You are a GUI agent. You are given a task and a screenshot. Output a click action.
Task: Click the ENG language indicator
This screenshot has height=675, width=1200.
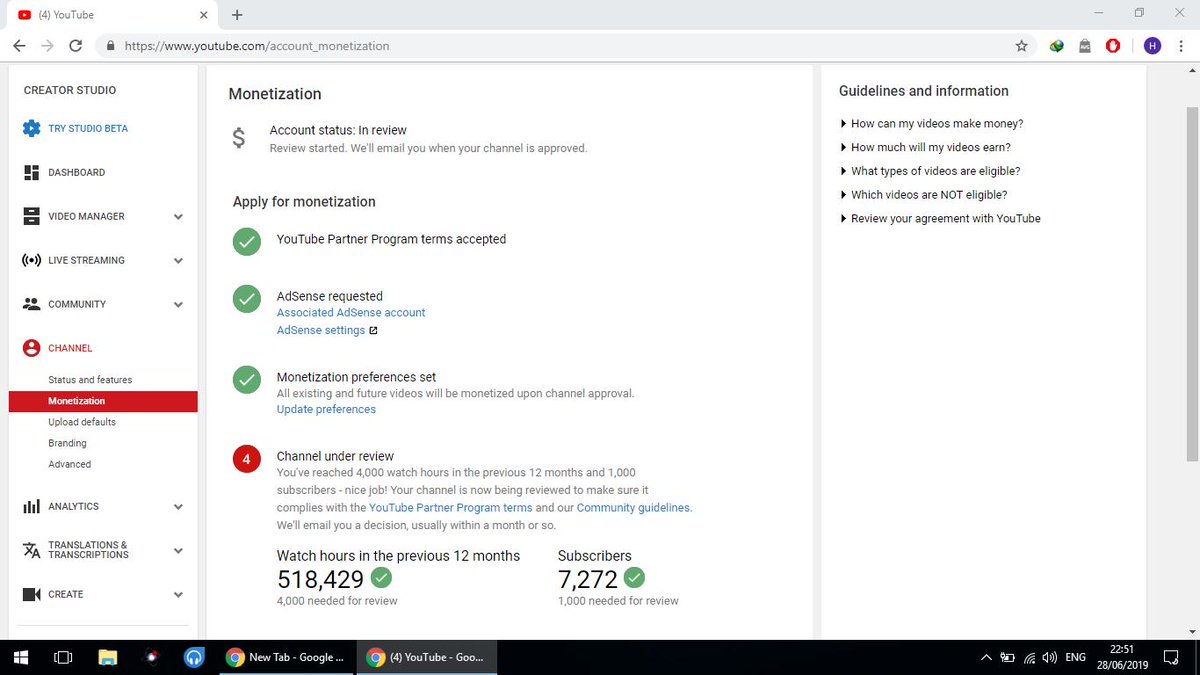tap(1076, 658)
